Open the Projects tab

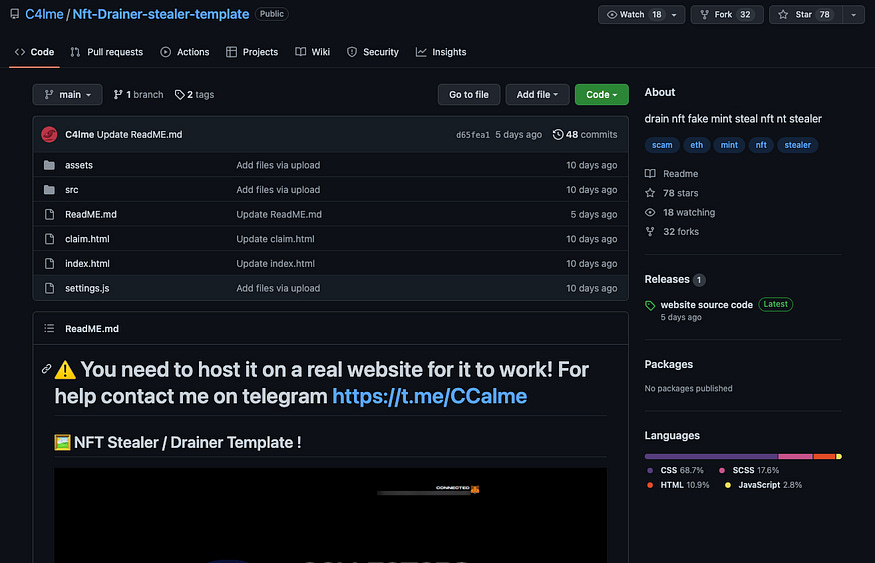(252, 52)
